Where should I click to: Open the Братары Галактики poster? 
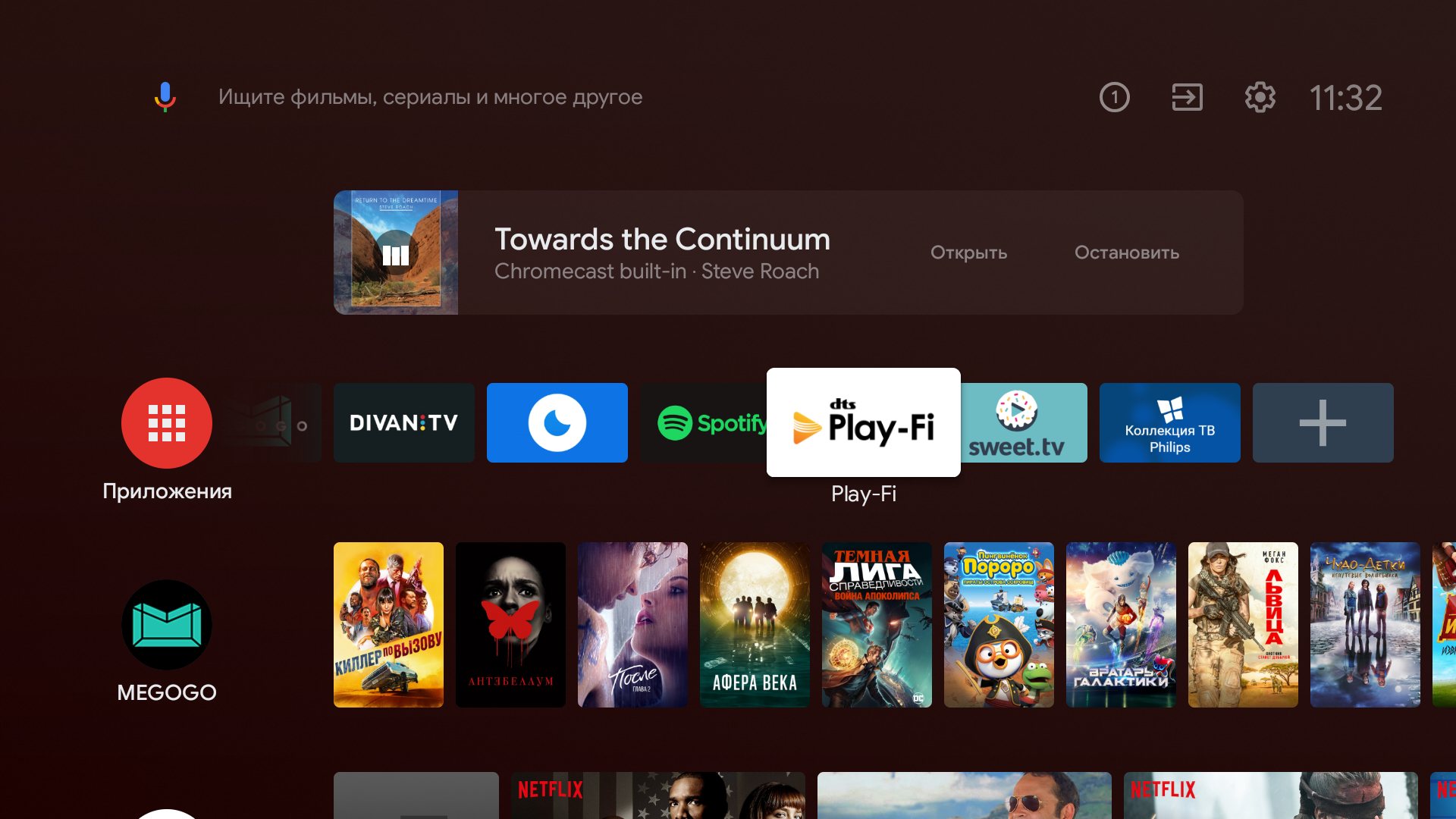tap(1121, 625)
